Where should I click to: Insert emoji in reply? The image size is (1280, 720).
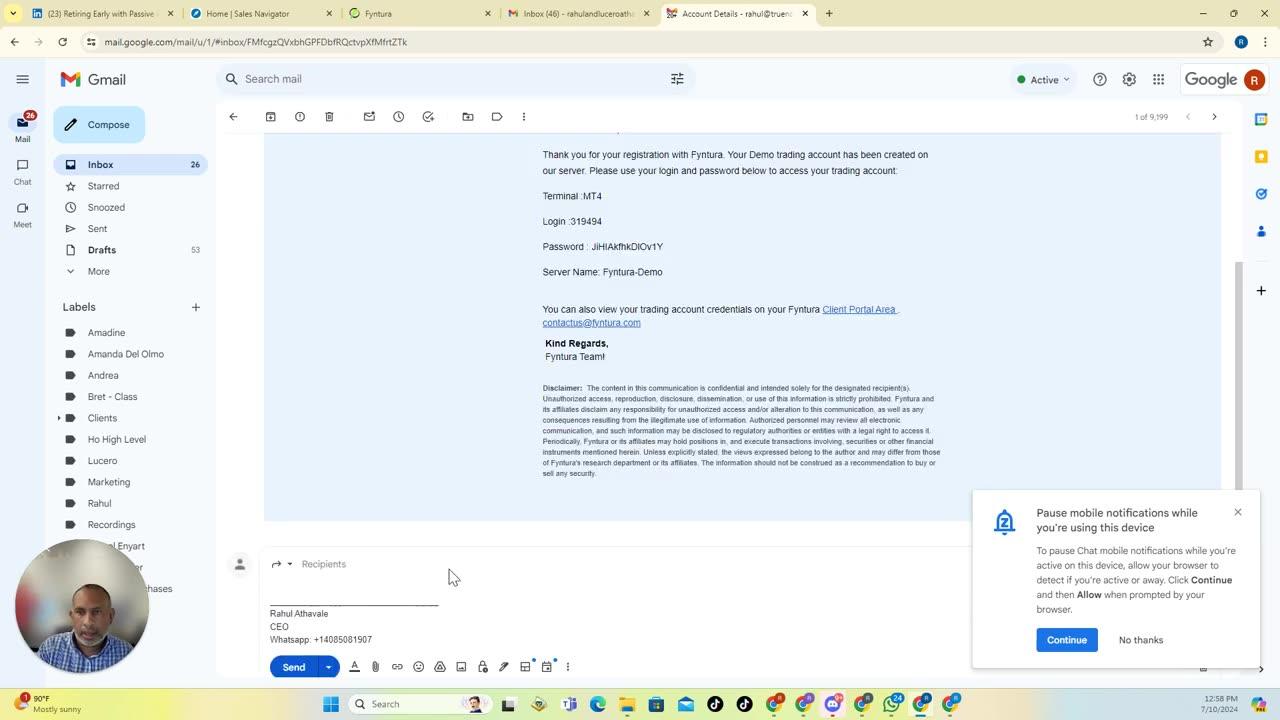[x=418, y=667]
